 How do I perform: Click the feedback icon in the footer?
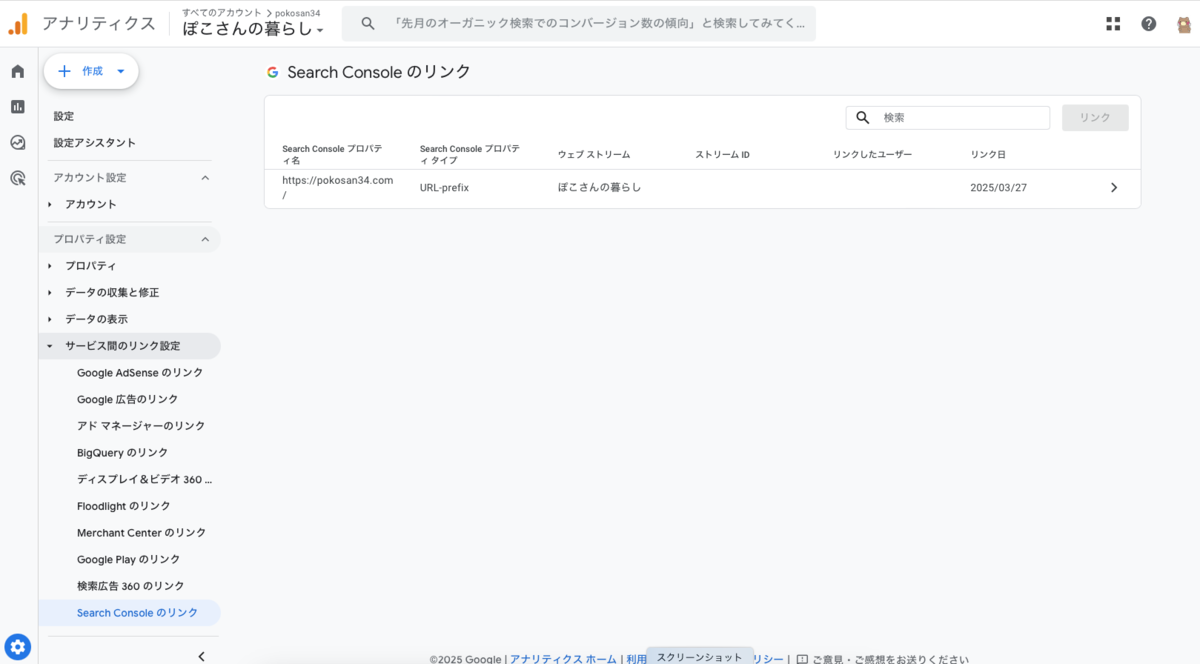802,660
